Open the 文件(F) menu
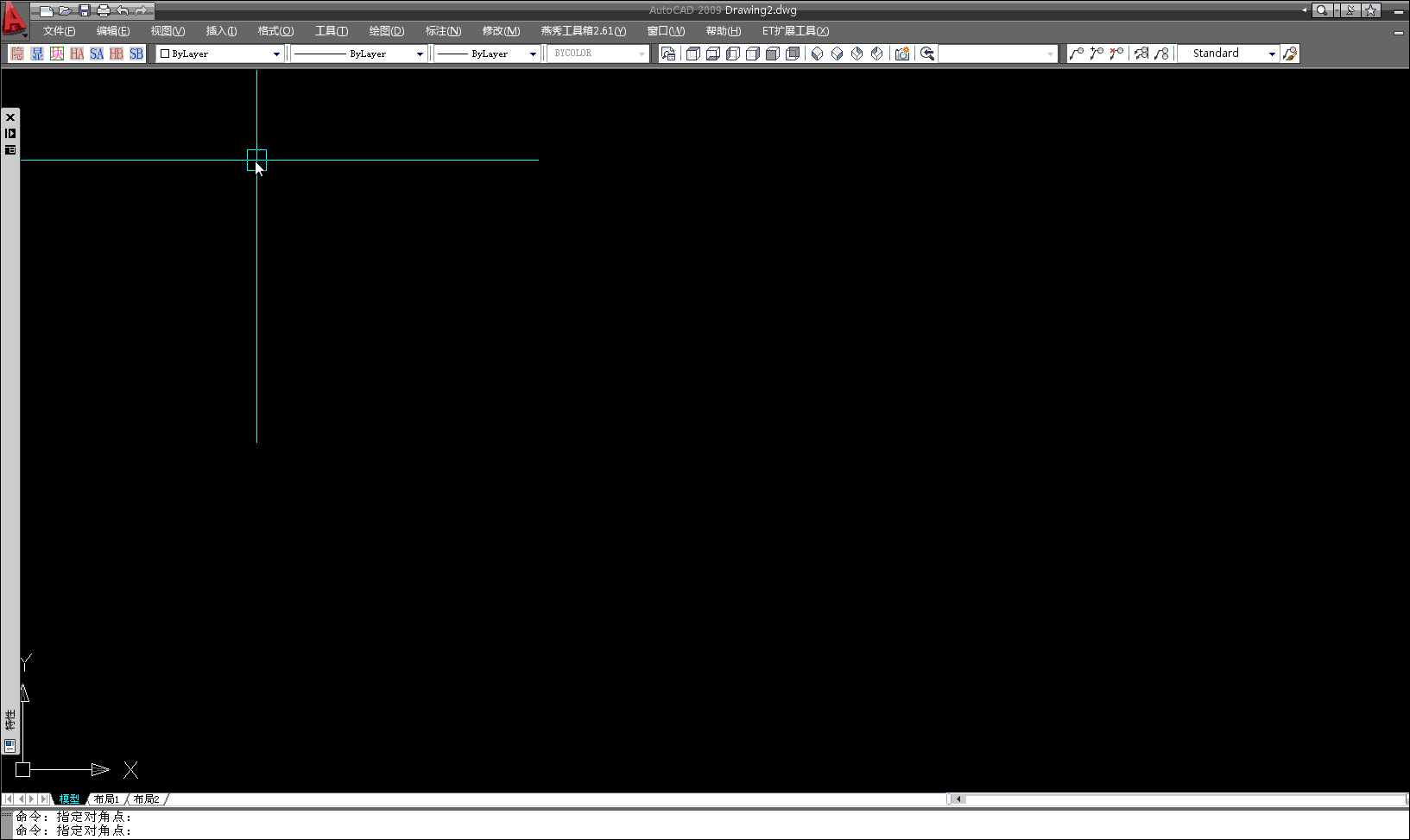Image resolution: width=1410 pixels, height=840 pixels. (x=60, y=31)
